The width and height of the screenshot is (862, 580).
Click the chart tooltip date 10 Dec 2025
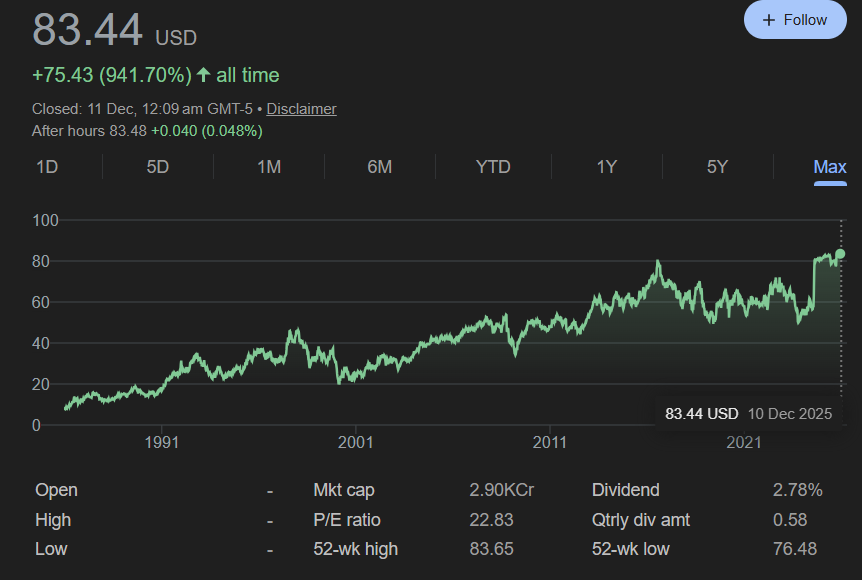point(790,413)
